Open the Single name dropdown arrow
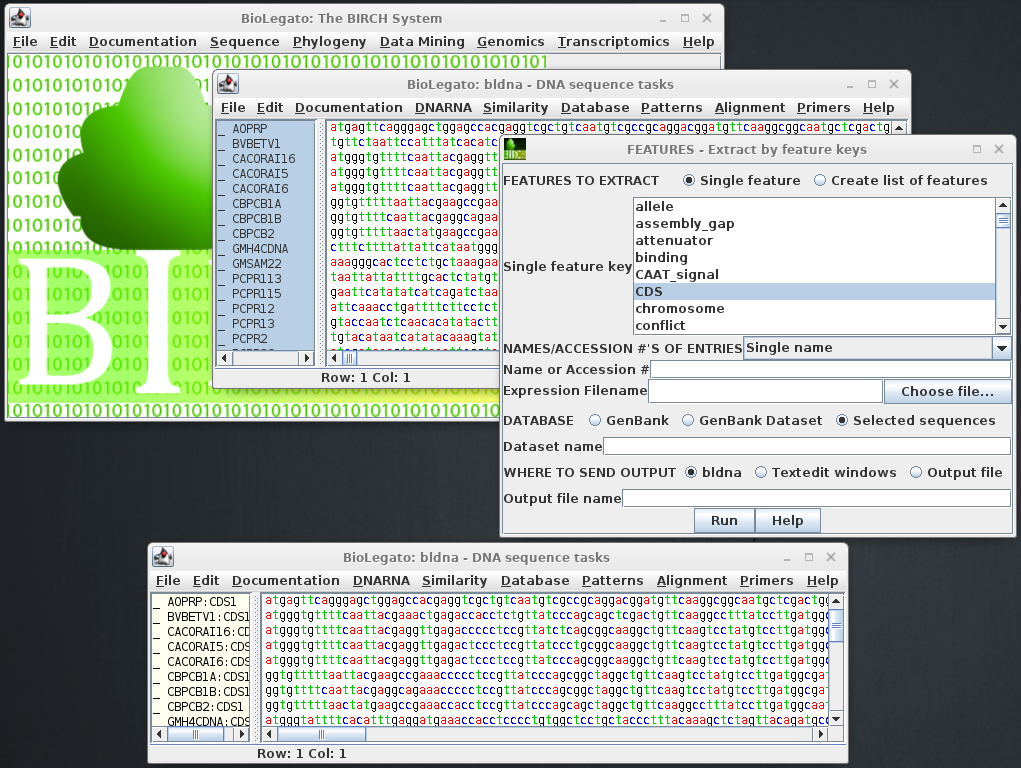The height and width of the screenshot is (768, 1021). [1001, 348]
